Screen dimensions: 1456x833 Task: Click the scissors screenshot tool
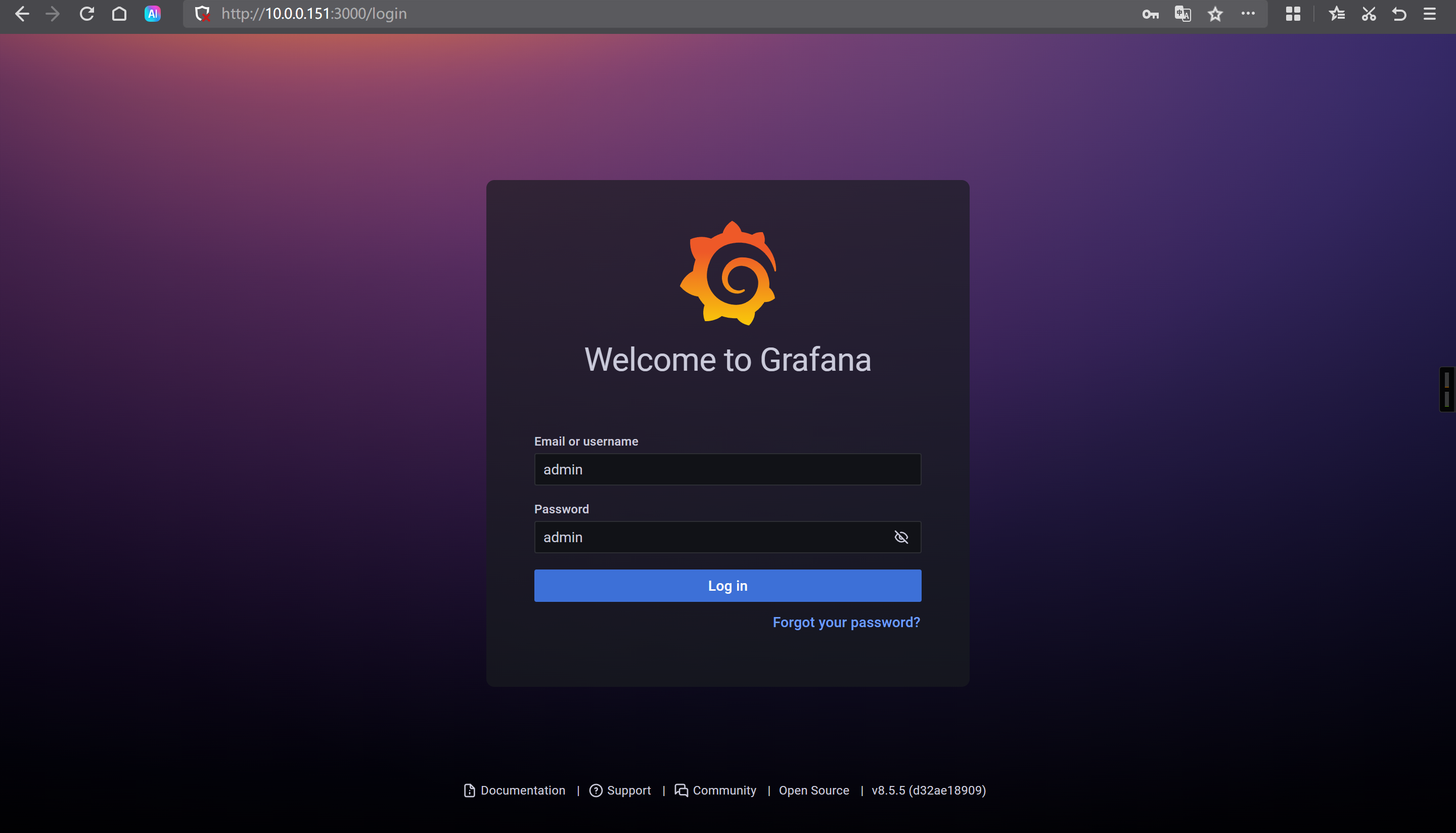pos(1369,14)
